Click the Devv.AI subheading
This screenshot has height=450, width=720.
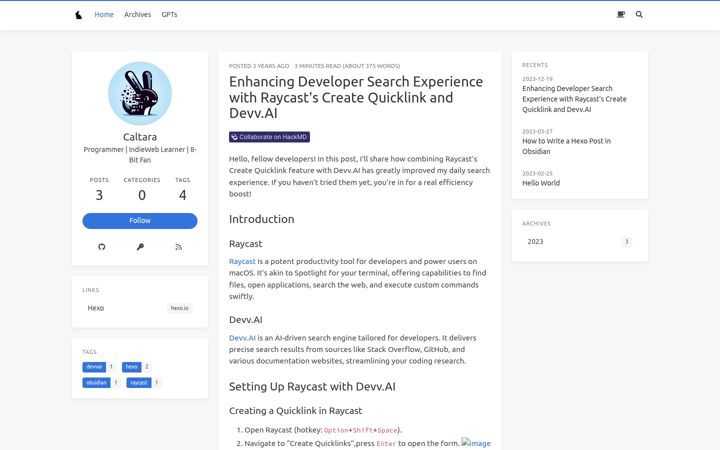pyautogui.click(x=246, y=320)
